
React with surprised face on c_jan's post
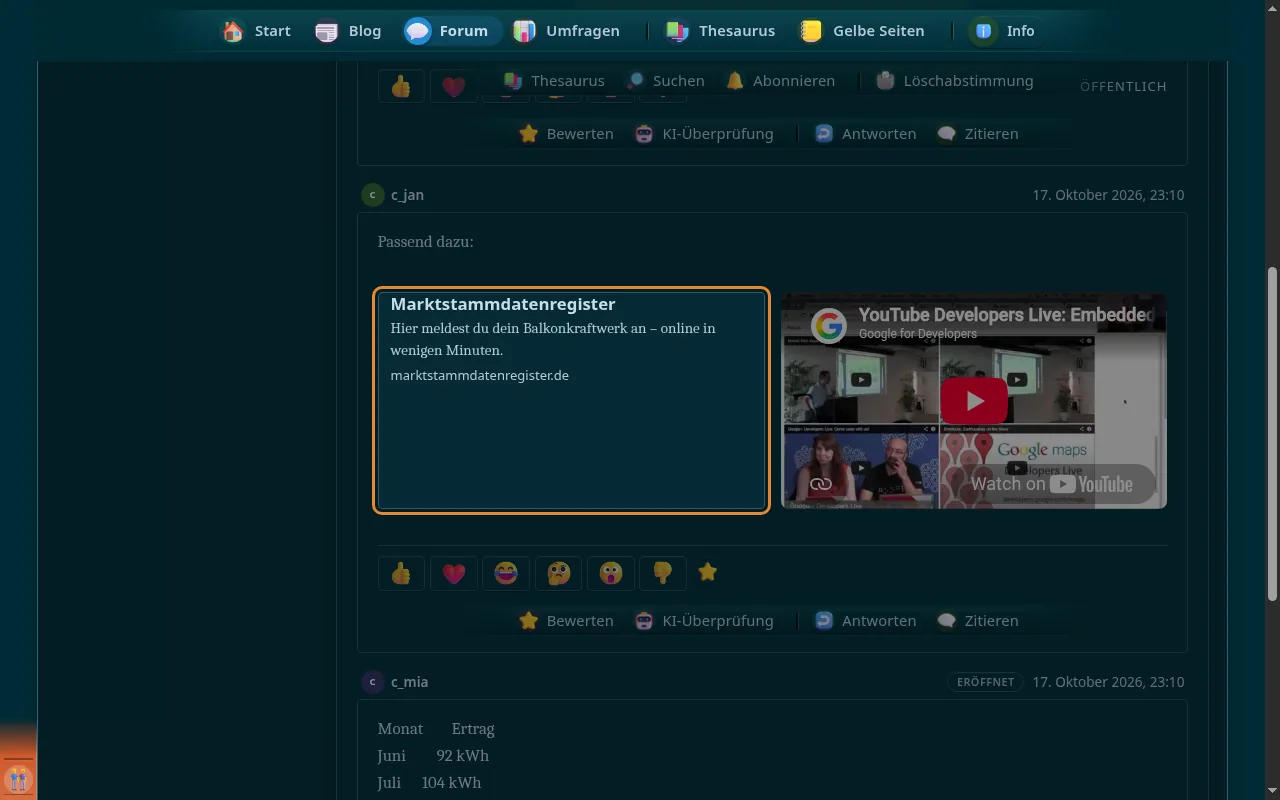610,573
